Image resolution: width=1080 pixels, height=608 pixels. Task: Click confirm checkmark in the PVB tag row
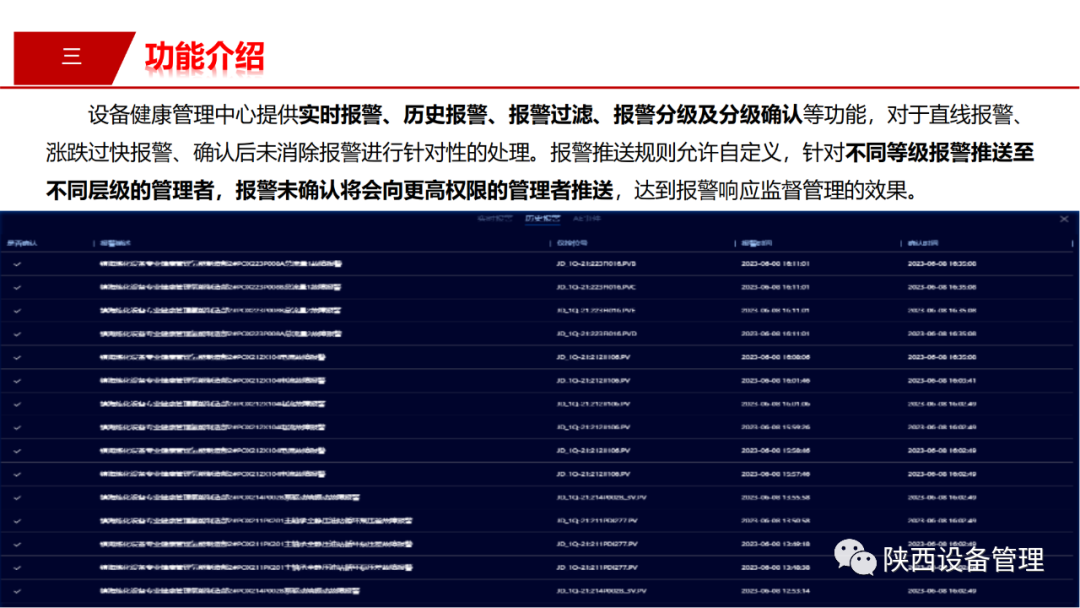click(x=17, y=264)
